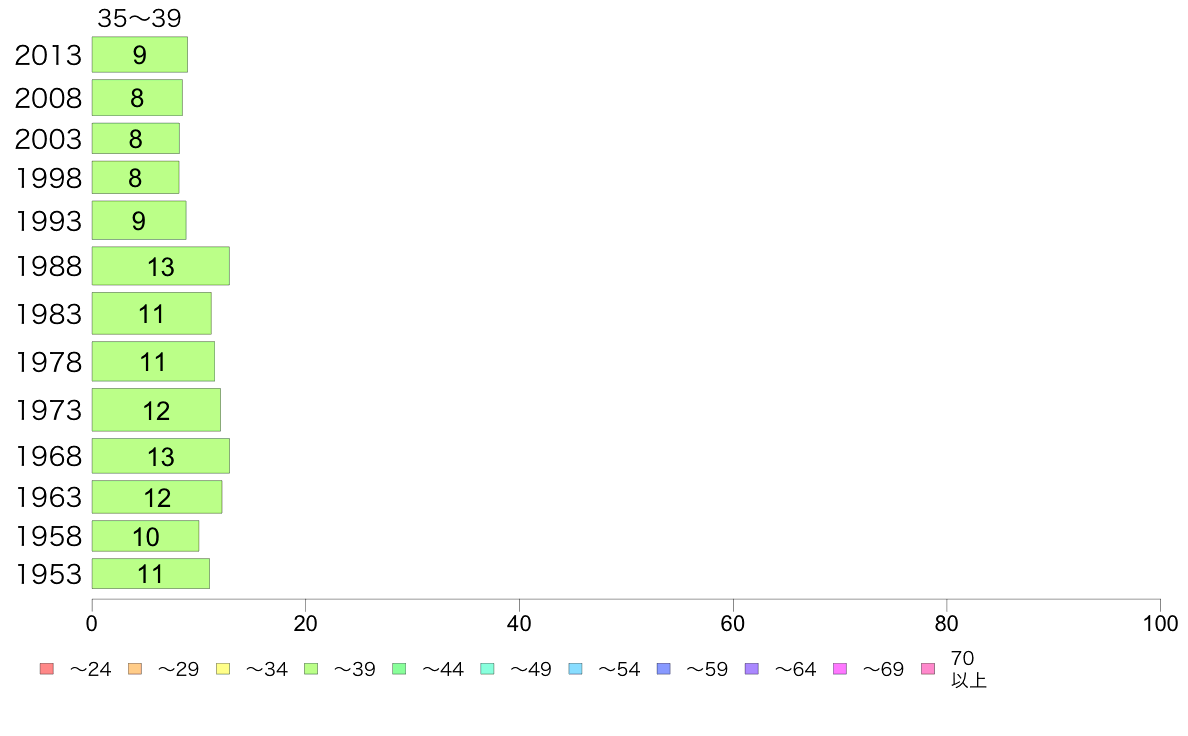Click the ~59 blue legend swatch
Screen dimensions: 1188x736
[664, 669]
